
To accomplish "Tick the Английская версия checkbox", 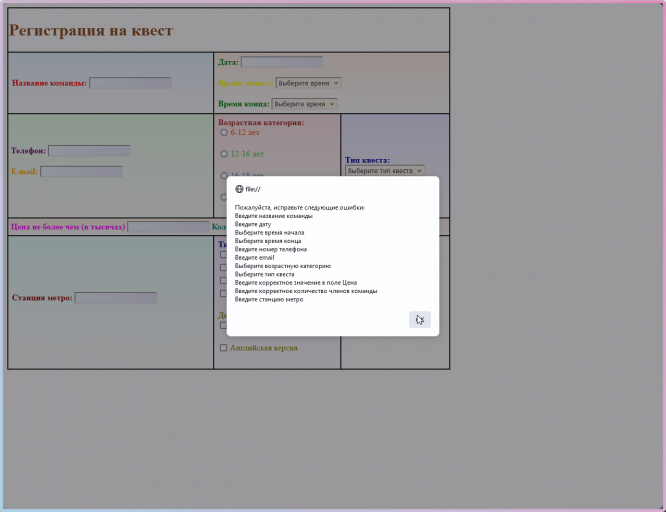I will (x=223, y=348).
